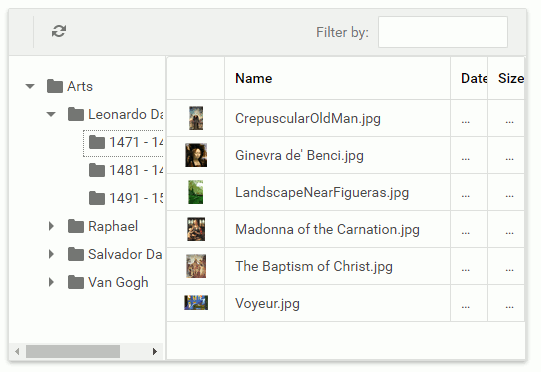Open the 1481 - 14 folder label
The image size is (541, 372).
tap(136, 170)
